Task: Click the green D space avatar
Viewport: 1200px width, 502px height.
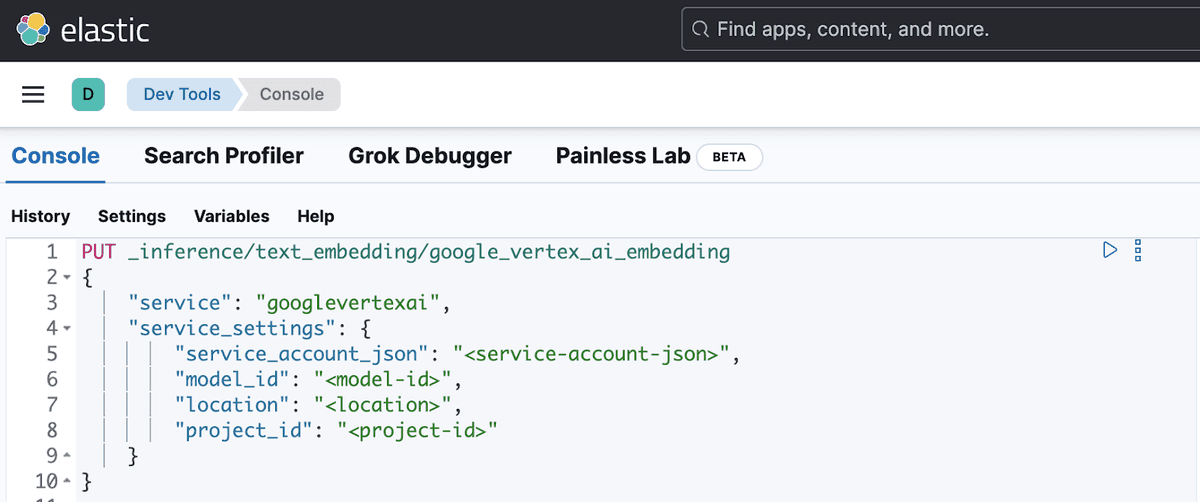Action: 88,95
